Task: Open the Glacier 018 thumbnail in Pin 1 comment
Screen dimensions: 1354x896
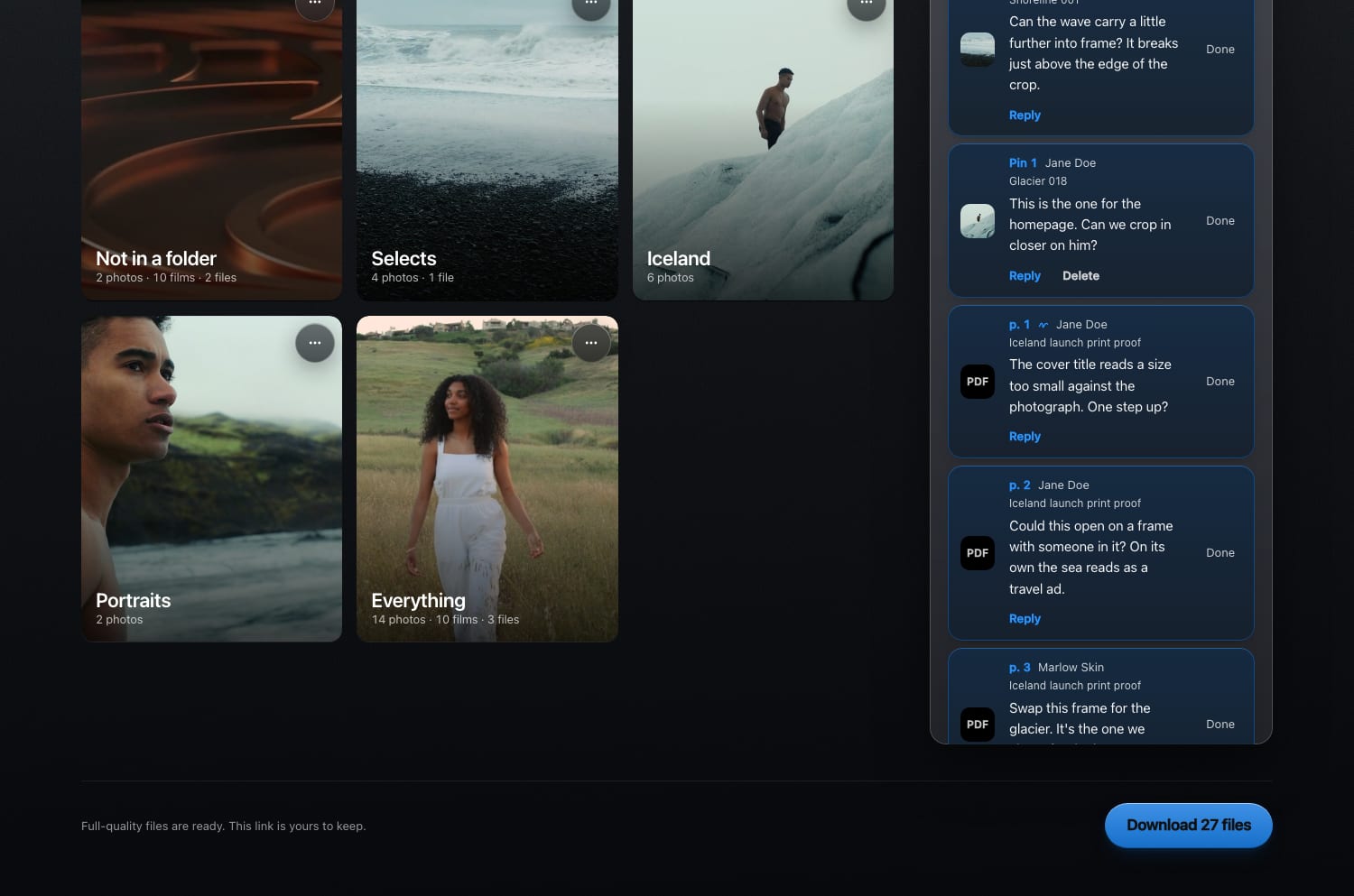Action: [x=978, y=221]
